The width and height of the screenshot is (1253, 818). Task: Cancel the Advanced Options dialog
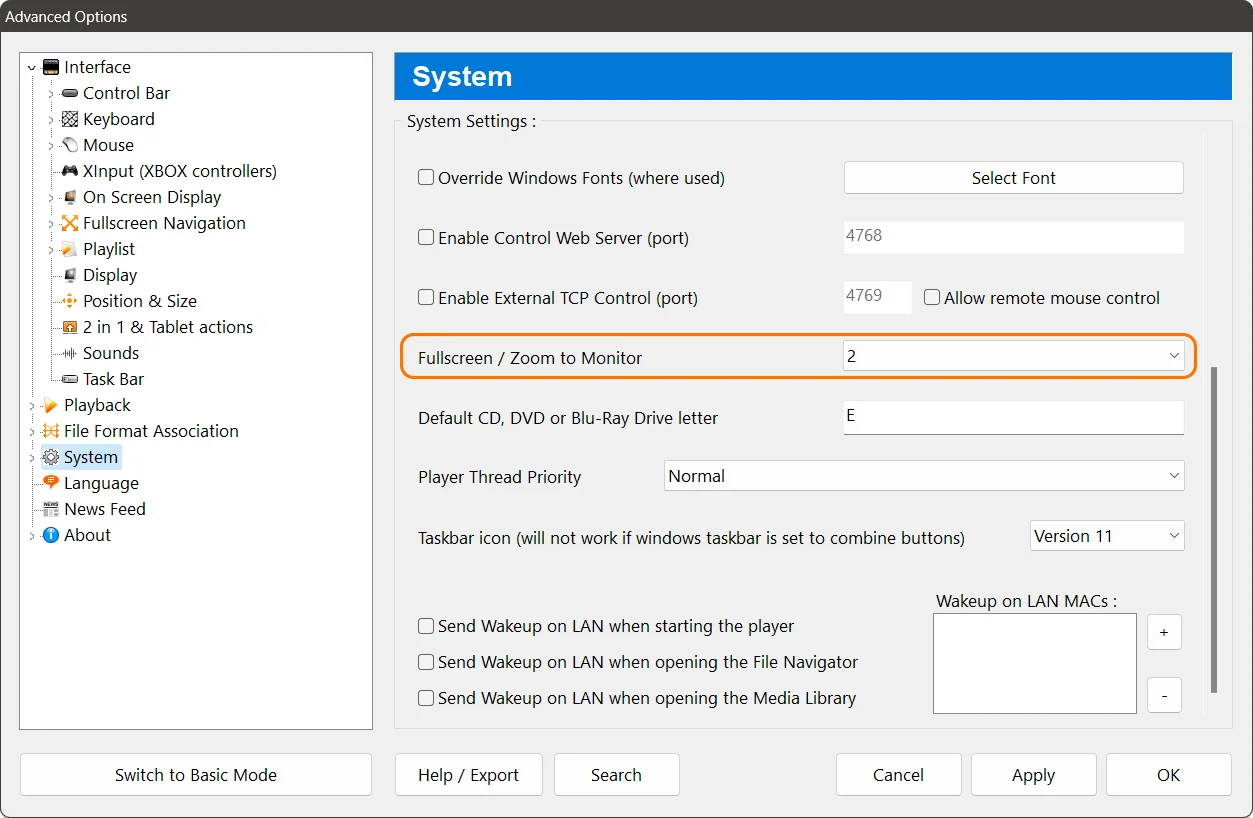(898, 775)
